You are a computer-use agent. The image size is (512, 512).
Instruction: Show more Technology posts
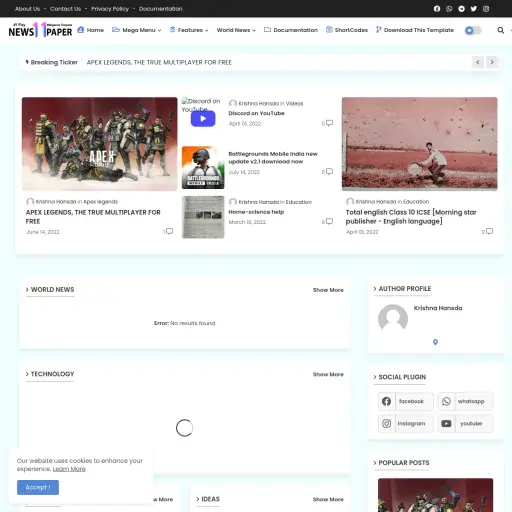[328, 374]
